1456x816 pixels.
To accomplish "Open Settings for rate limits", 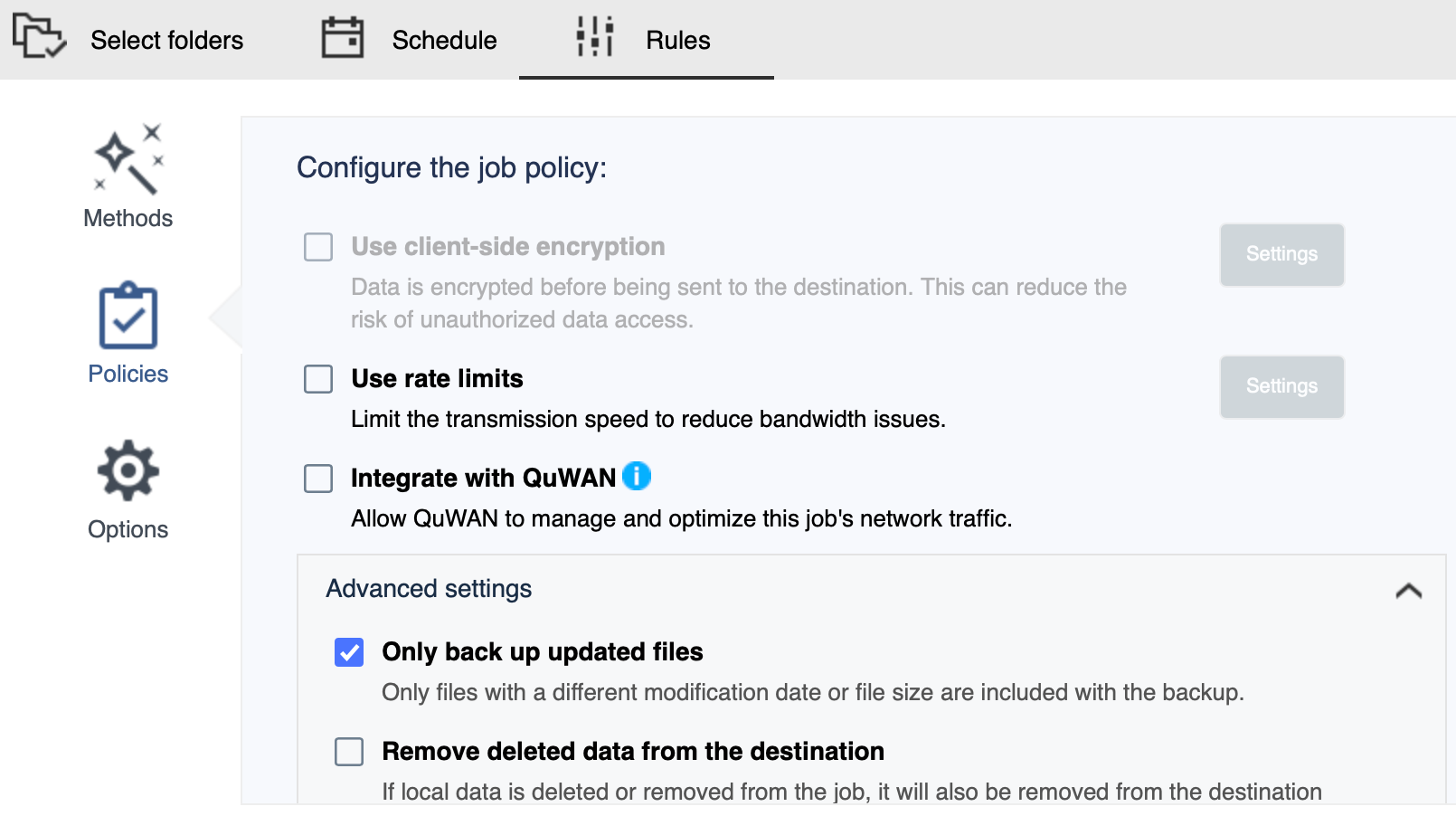I will point(1281,387).
